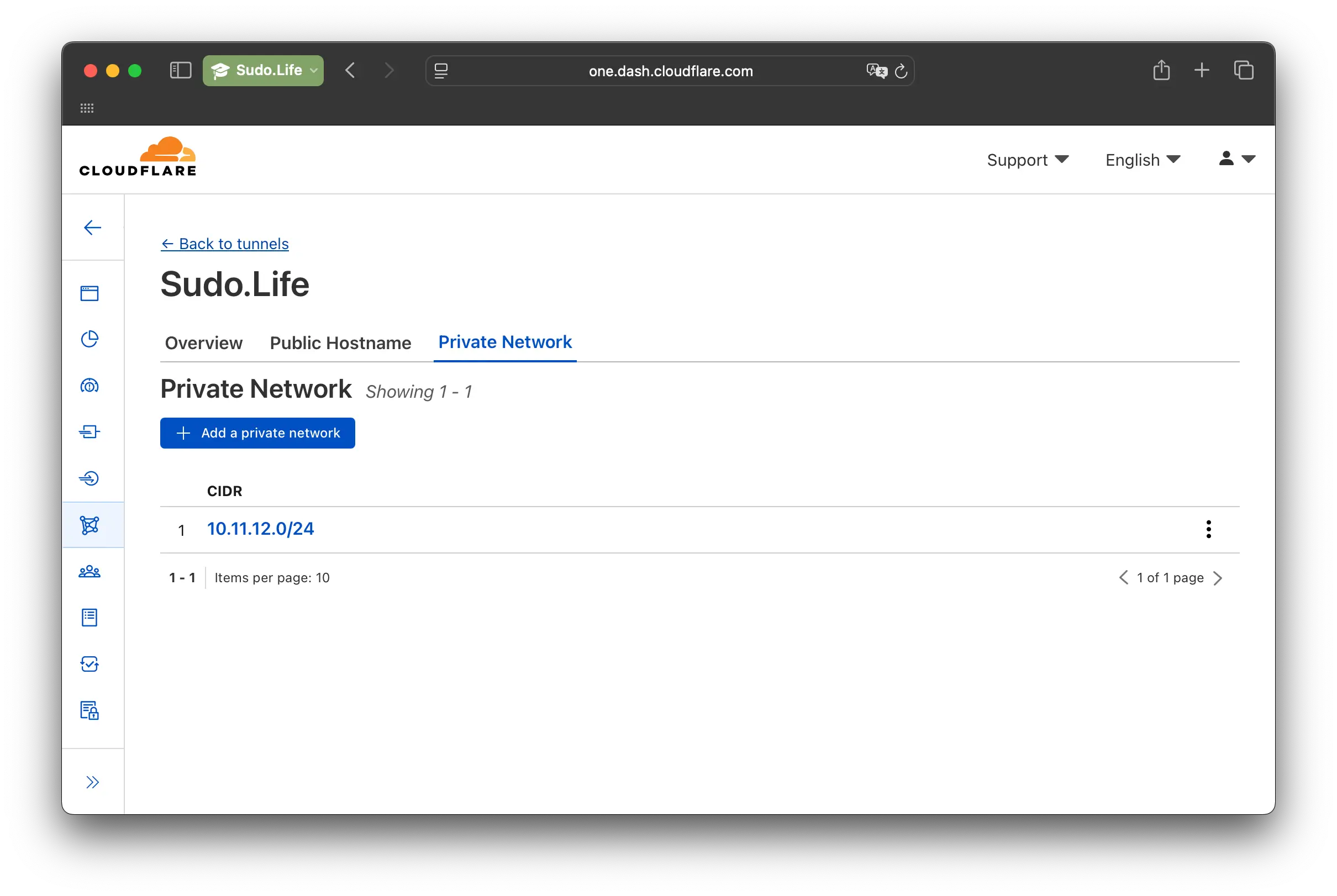Click the one.dash.cloudflare.com address bar
The image size is (1337, 896).
point(670,71)
